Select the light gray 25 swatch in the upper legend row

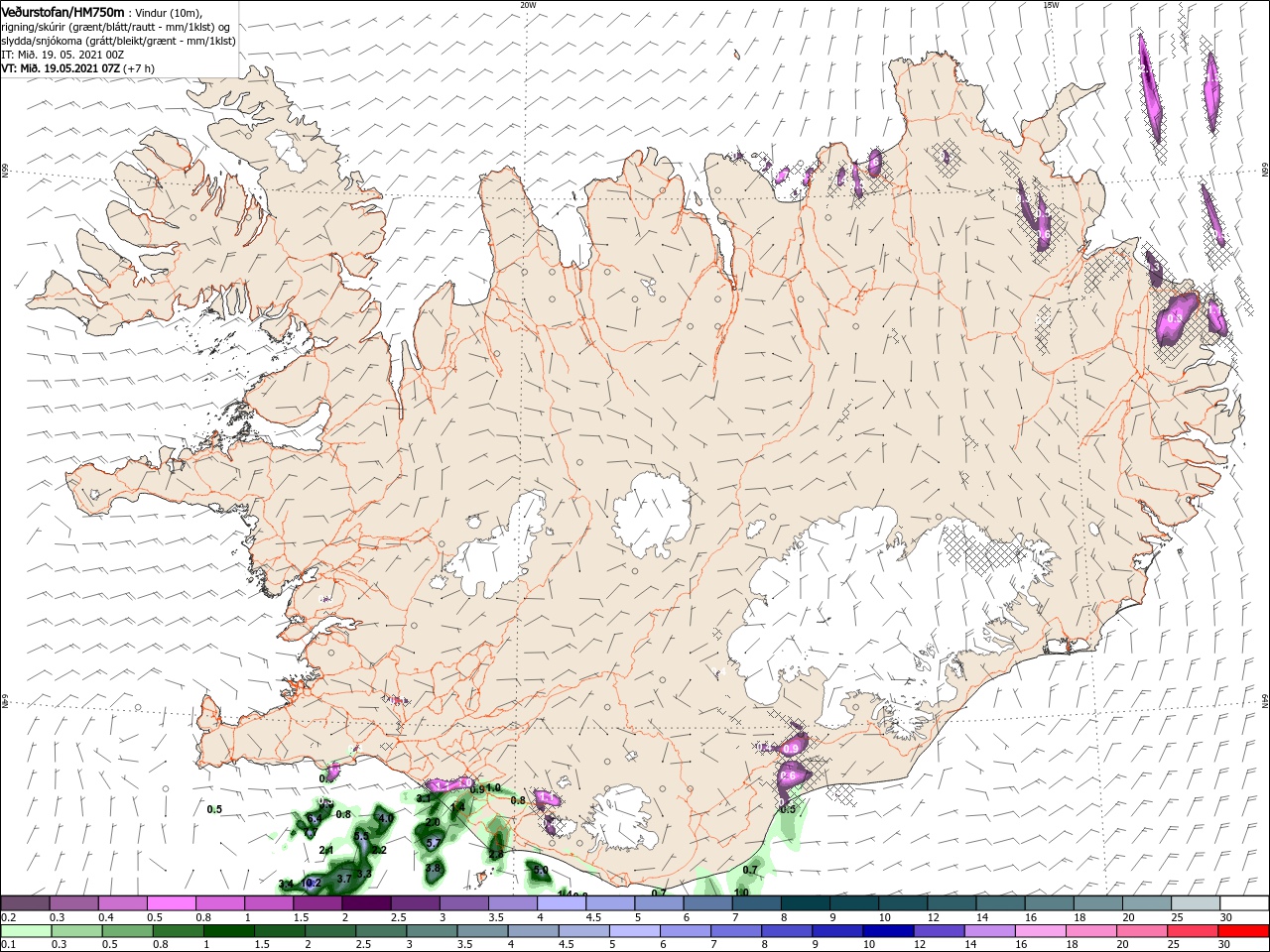1194,902
